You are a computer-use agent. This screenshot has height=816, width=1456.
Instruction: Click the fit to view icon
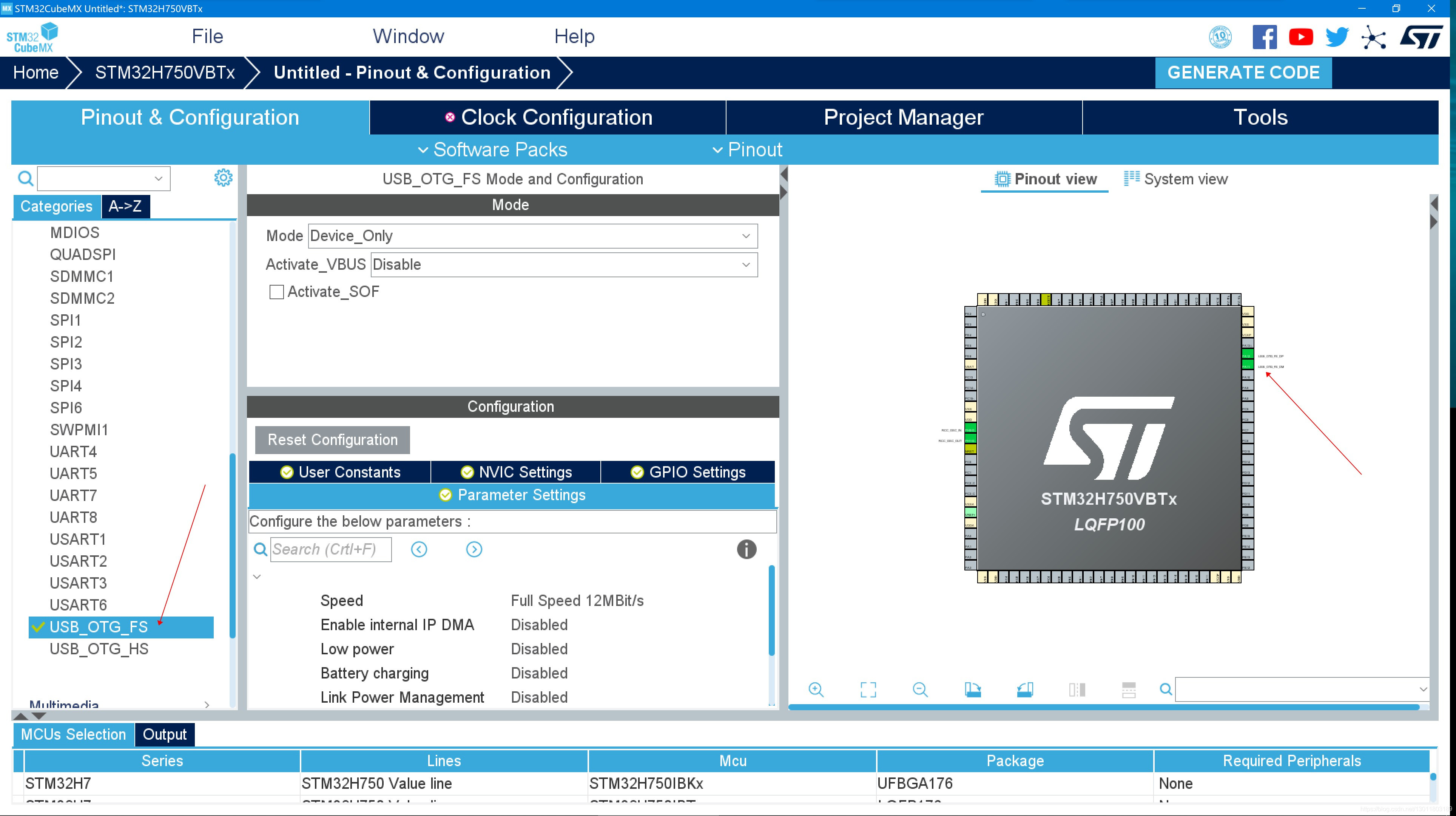pos(868,689)
